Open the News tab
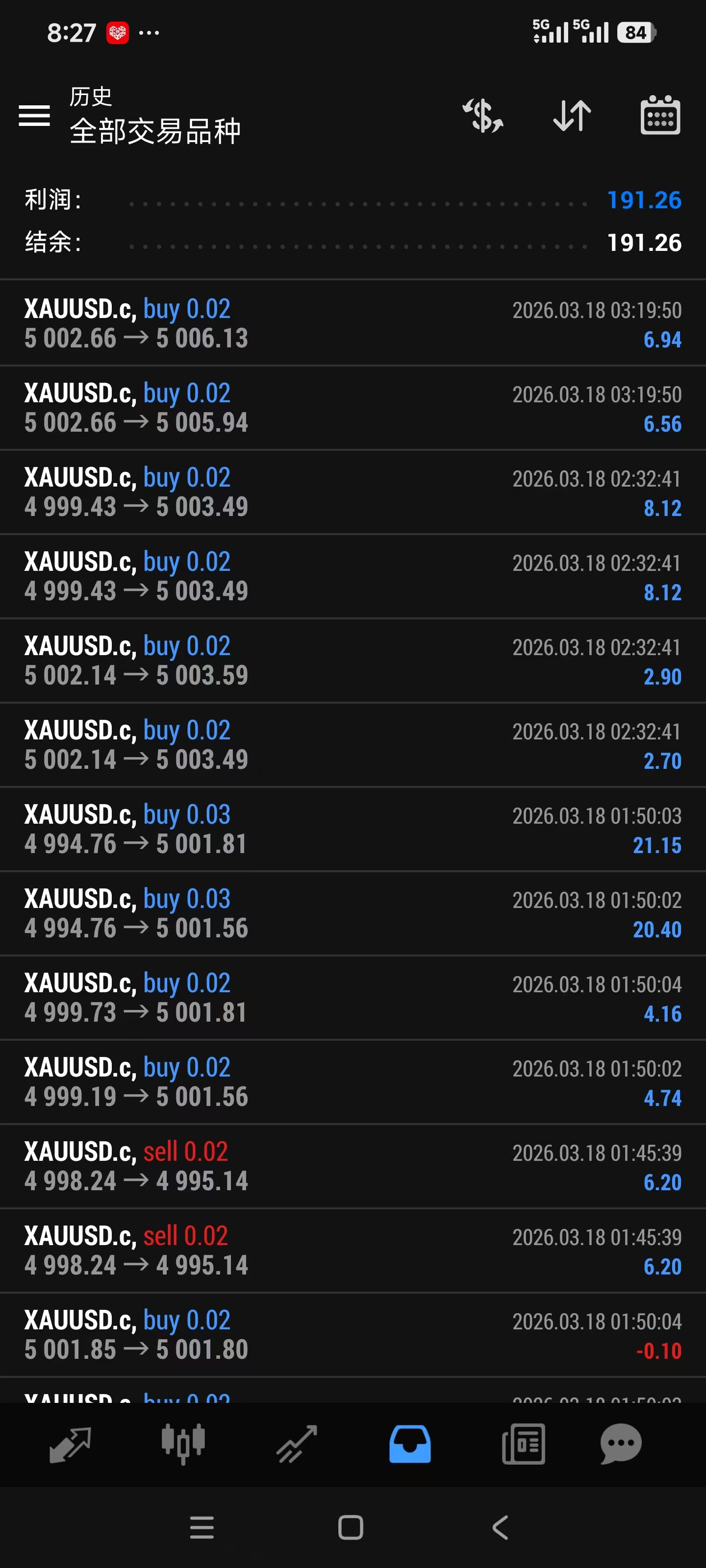 (523, 1443)
